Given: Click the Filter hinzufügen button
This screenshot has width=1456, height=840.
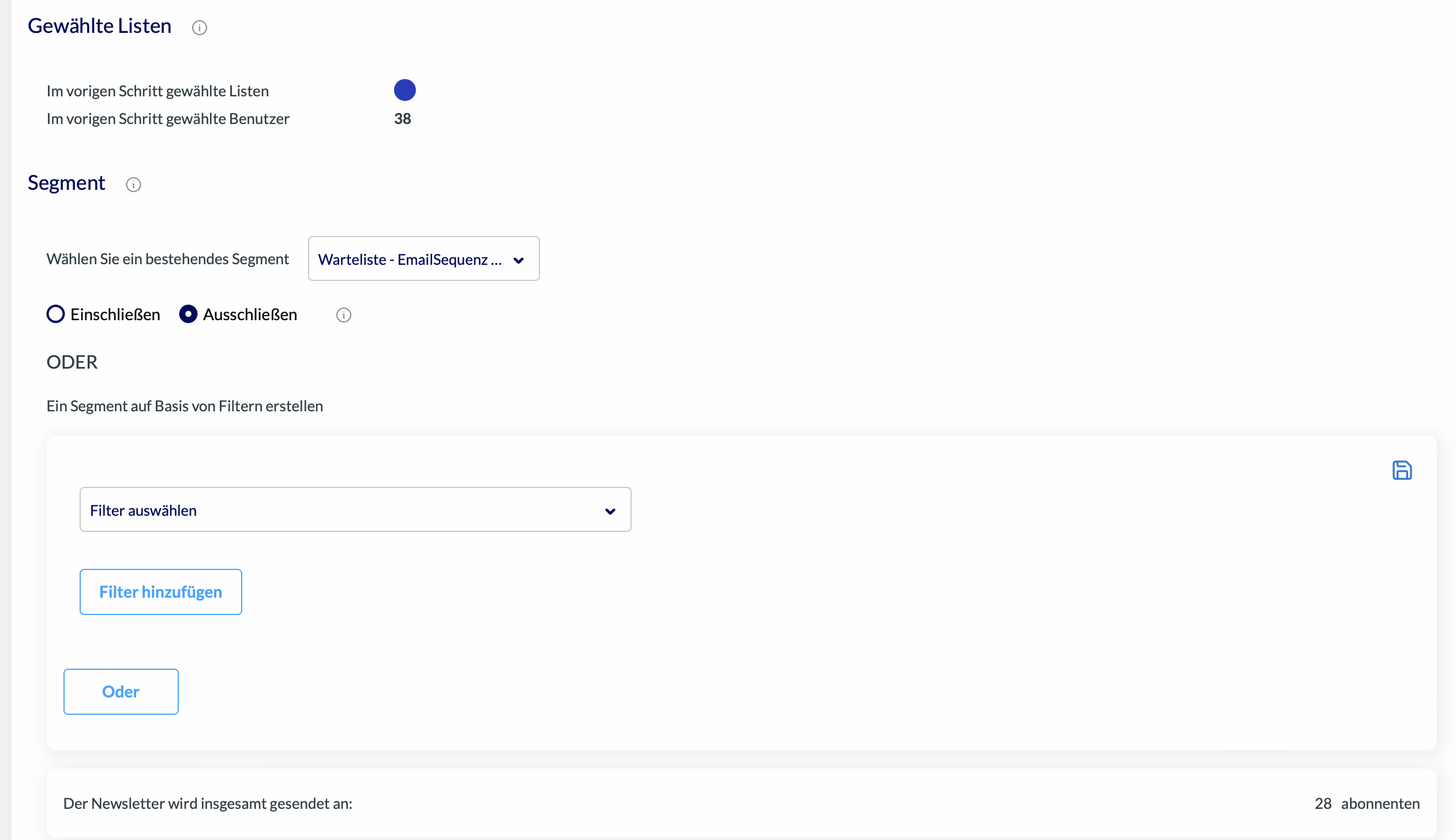Looking at the screenshot, I should point(160,592).
